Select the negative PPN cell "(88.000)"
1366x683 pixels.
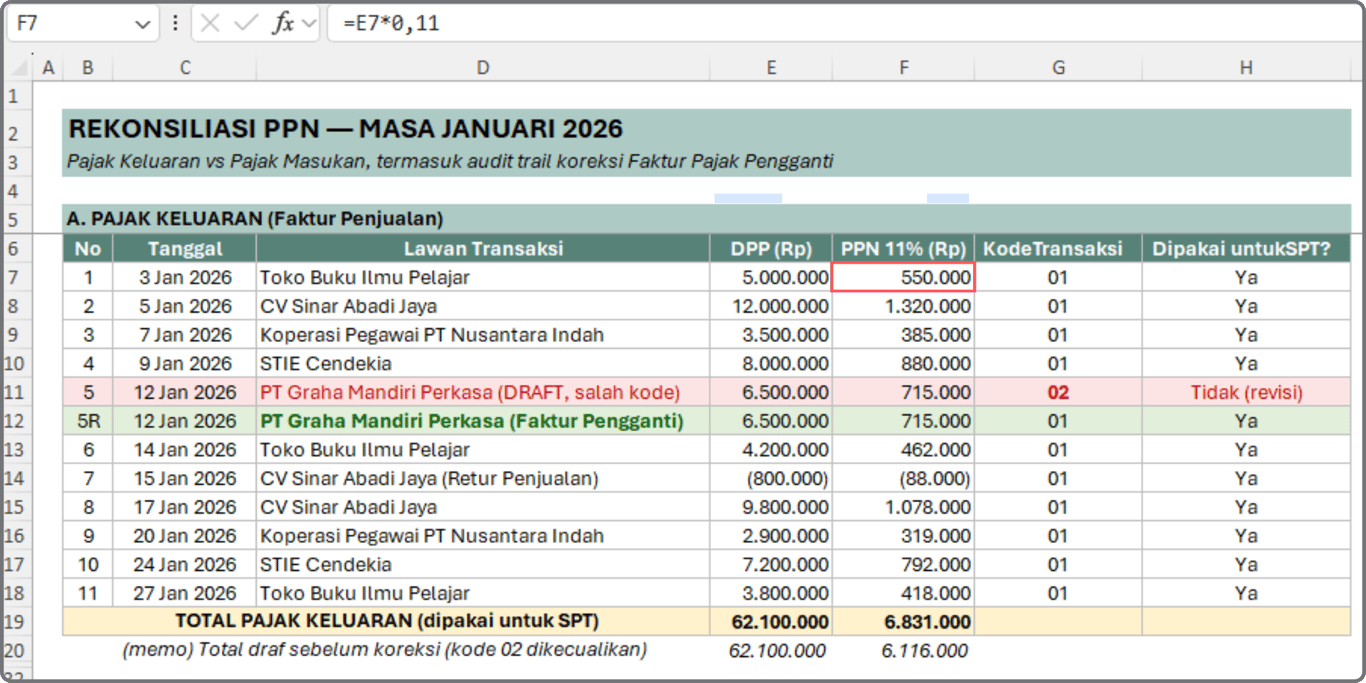click(904, 479)
